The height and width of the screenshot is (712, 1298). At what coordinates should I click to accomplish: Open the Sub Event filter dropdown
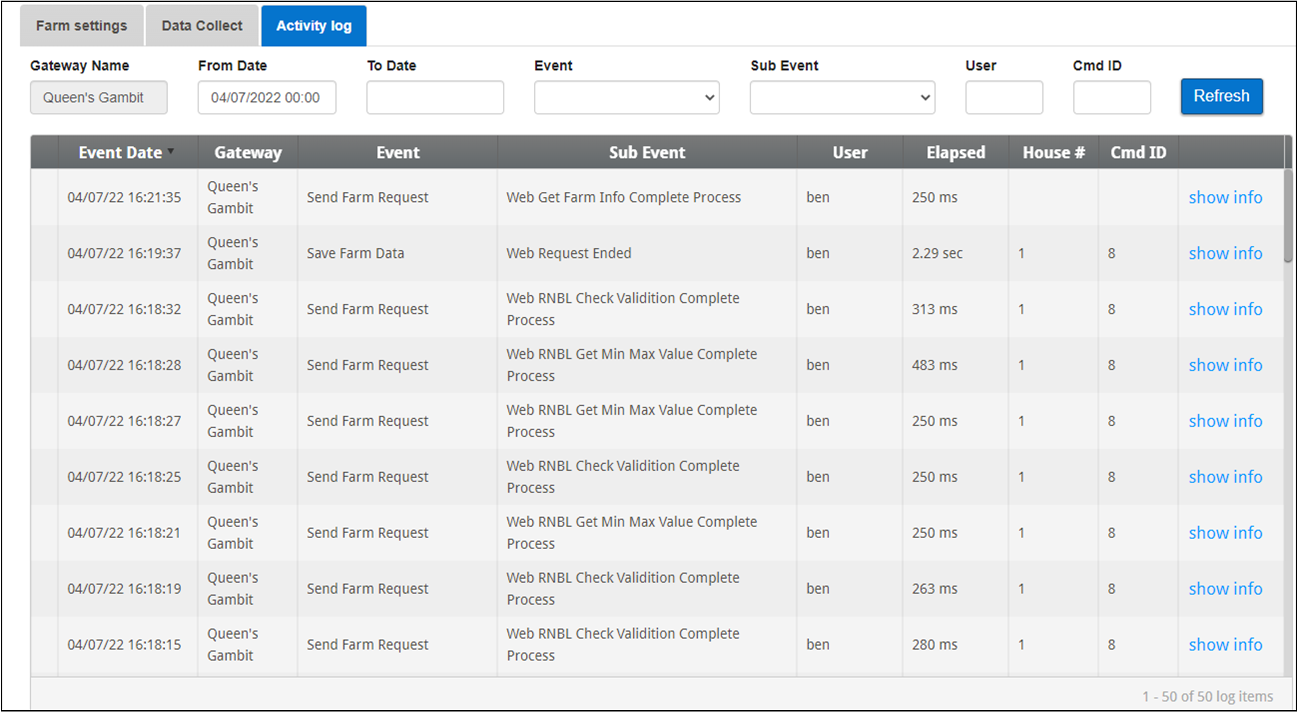coord(842,98)
